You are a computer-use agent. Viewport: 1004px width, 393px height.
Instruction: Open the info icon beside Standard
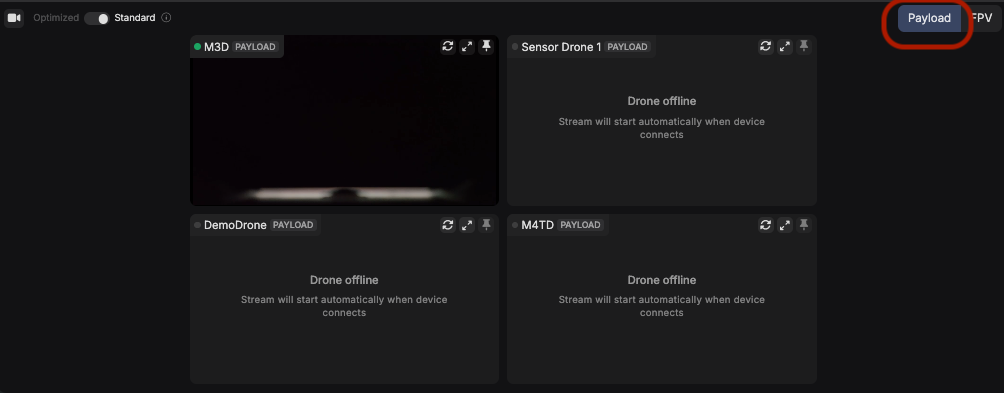coord(166,18)
